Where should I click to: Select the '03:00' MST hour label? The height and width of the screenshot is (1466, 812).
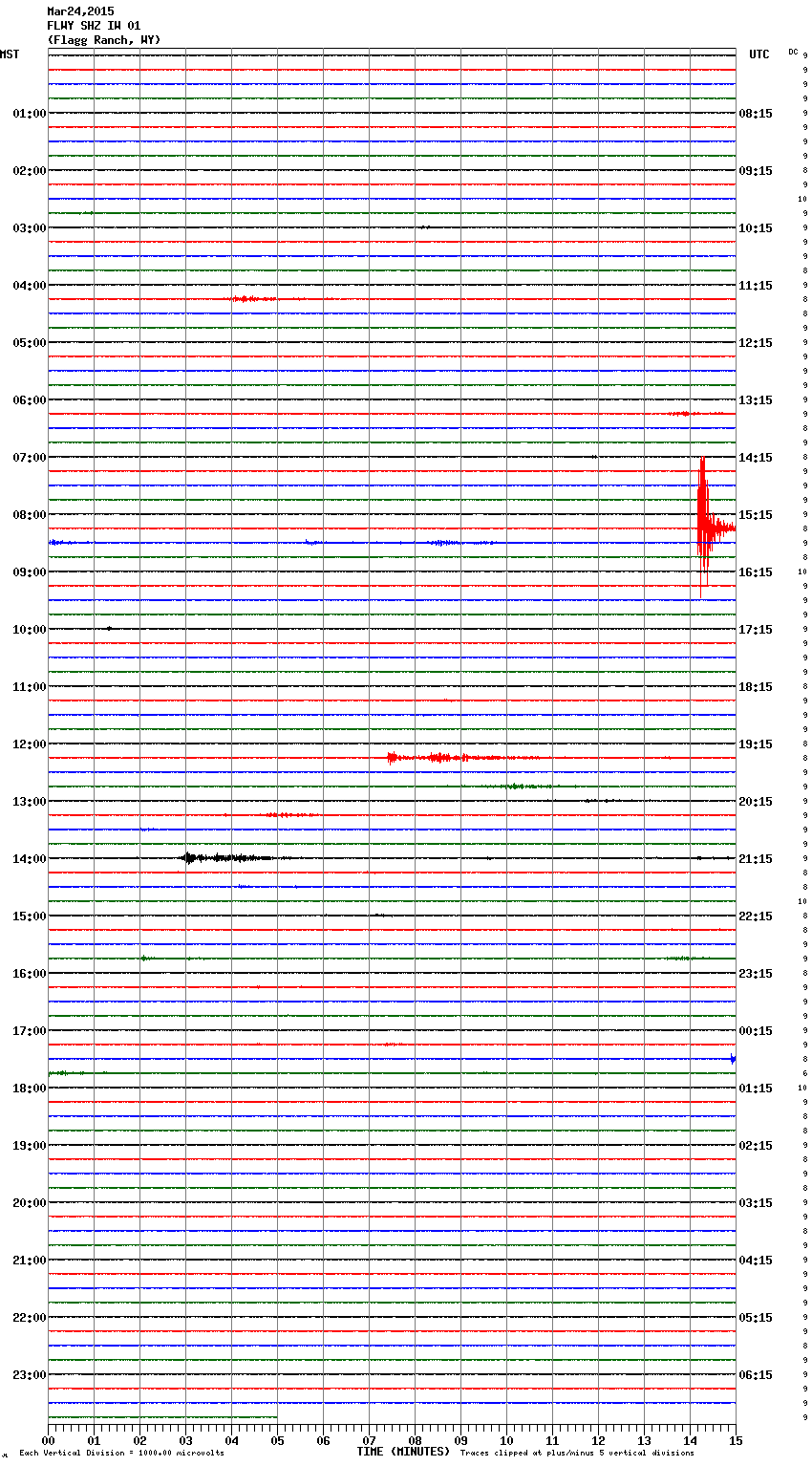click(29, 228)
